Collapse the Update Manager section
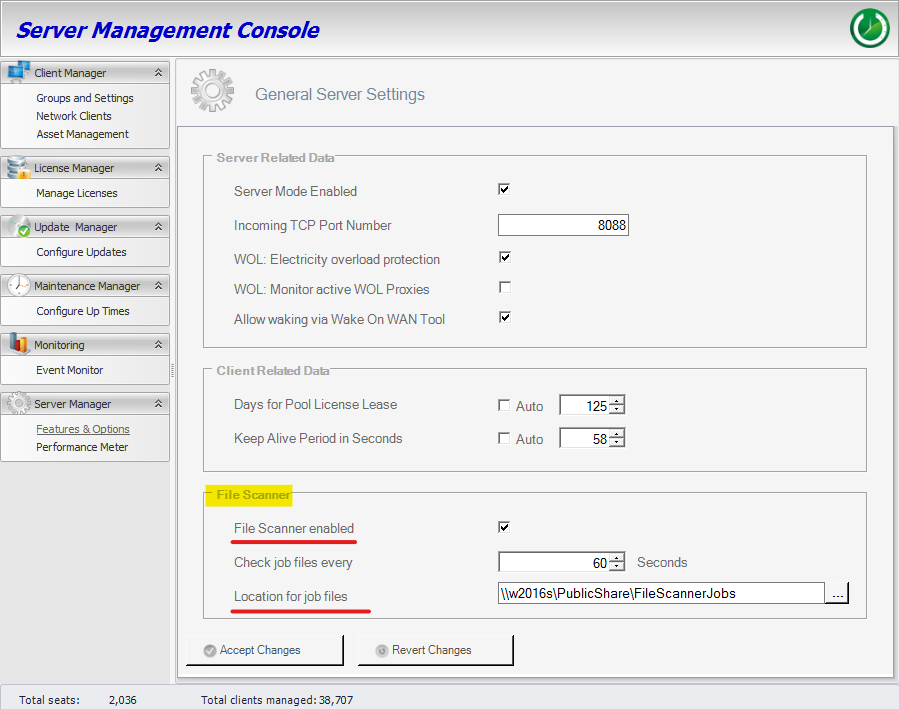This screenshot has height=709, width=899. (158, 227)
